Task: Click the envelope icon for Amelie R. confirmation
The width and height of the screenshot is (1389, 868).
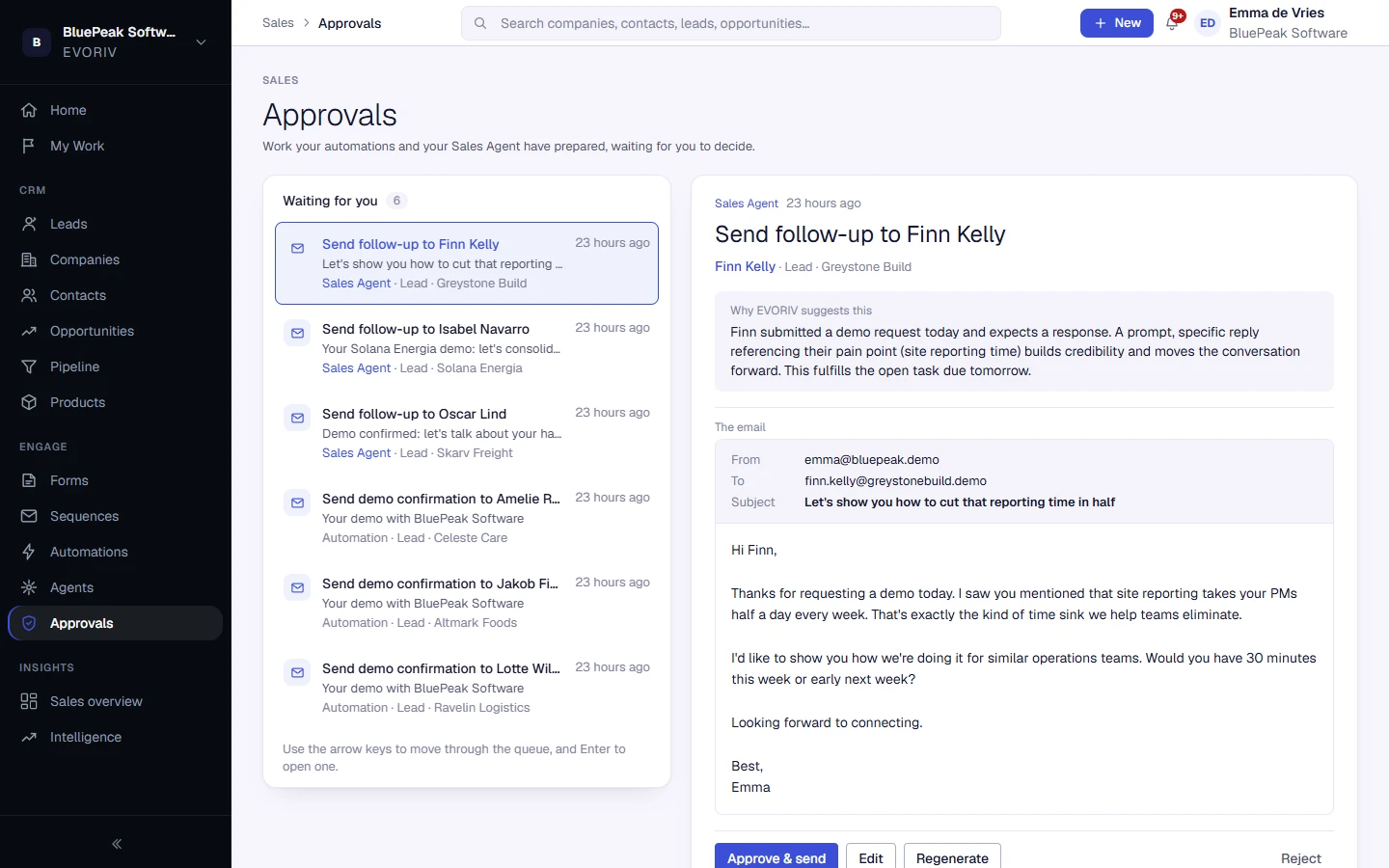Action: pos(297,502)
